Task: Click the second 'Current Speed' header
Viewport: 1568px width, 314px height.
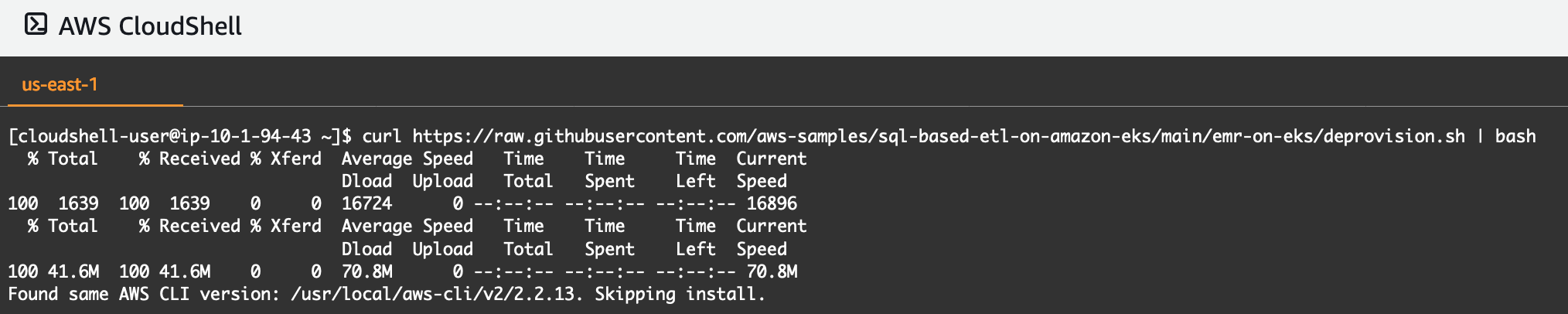Action: point(772,237)
